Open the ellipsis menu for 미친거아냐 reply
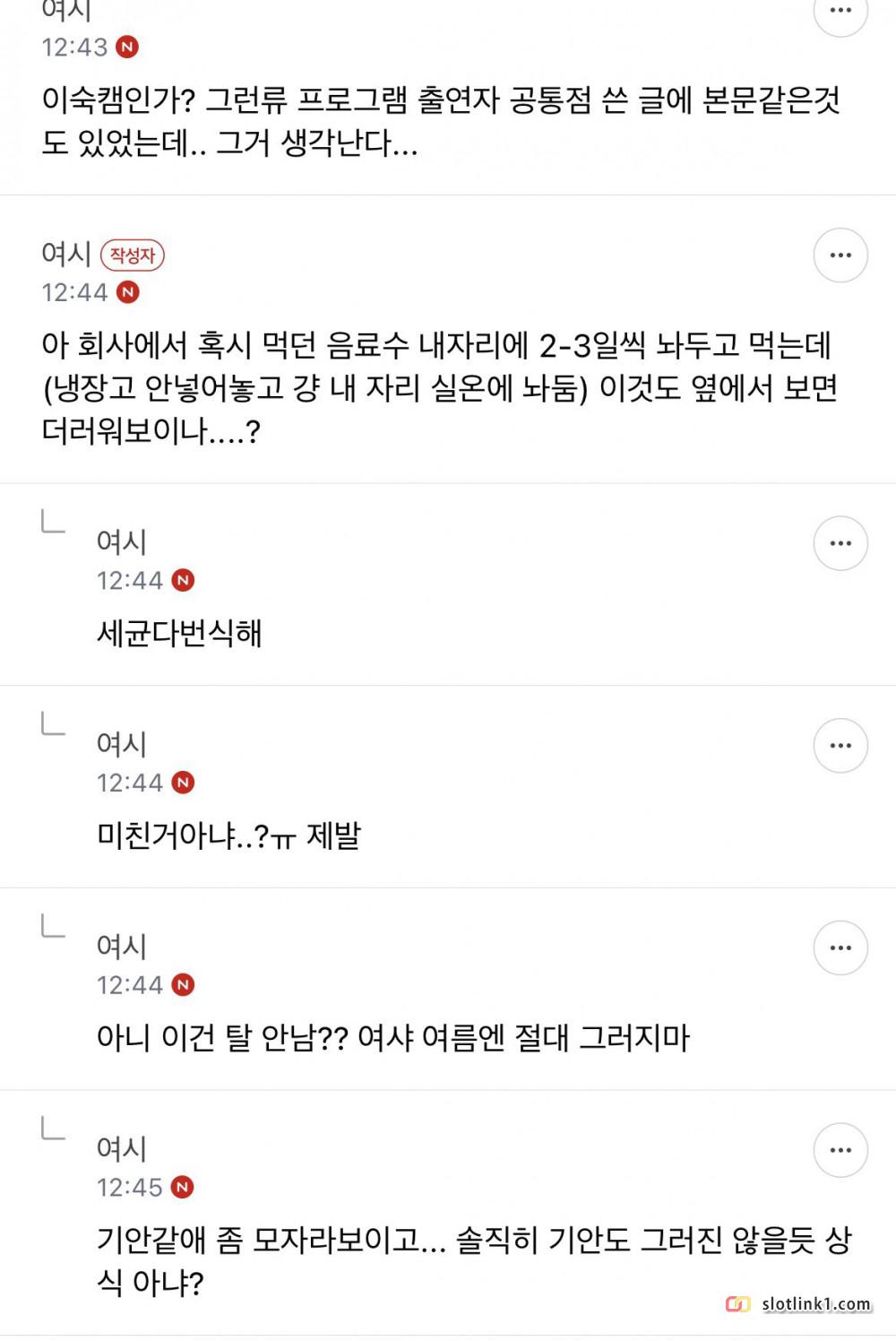896x1341 pixels. [x=840, y=746]
